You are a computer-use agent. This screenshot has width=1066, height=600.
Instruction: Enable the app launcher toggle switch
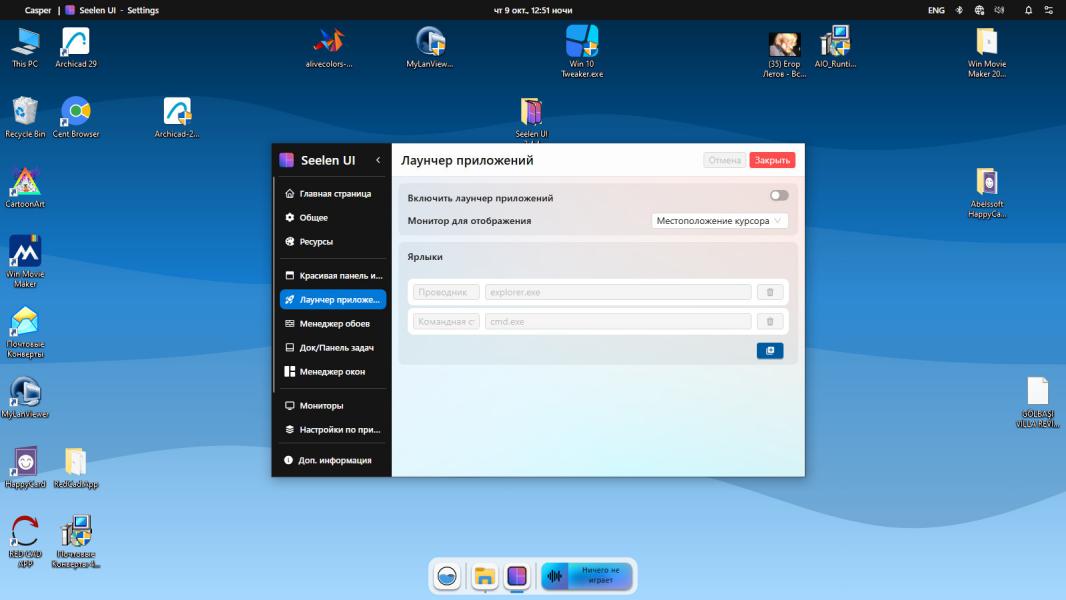pyautogui.click(x=778, y=196)
